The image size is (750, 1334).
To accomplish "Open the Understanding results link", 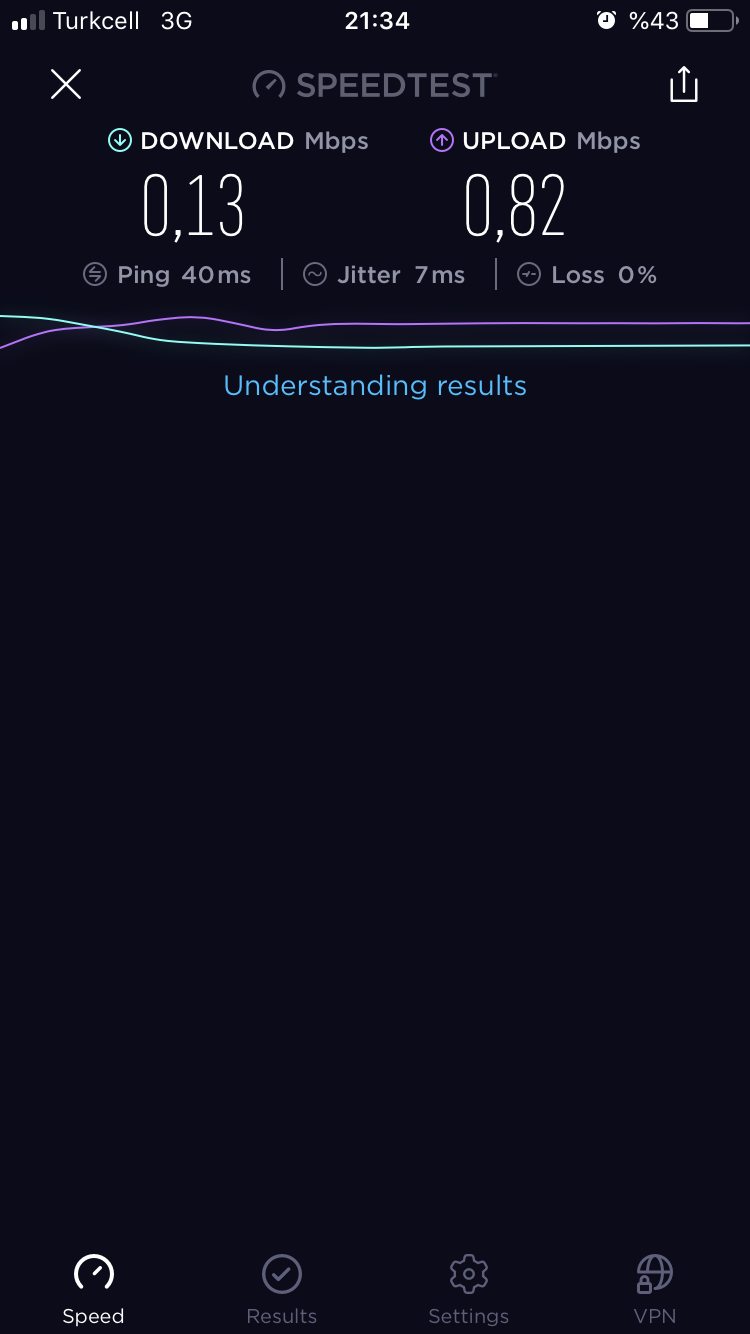I will tap(375, 385).
